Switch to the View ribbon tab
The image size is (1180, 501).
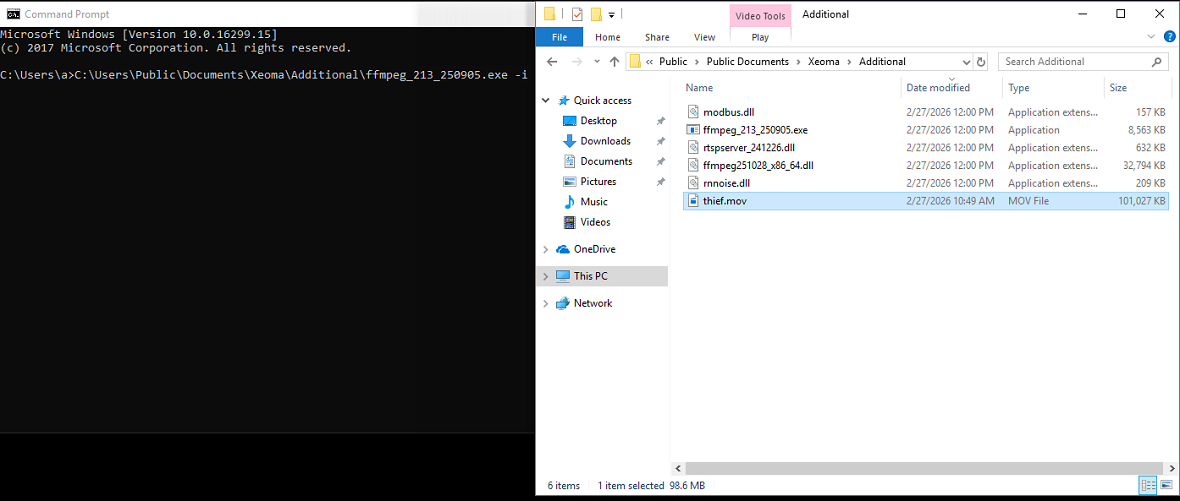[x=704, y=37]
